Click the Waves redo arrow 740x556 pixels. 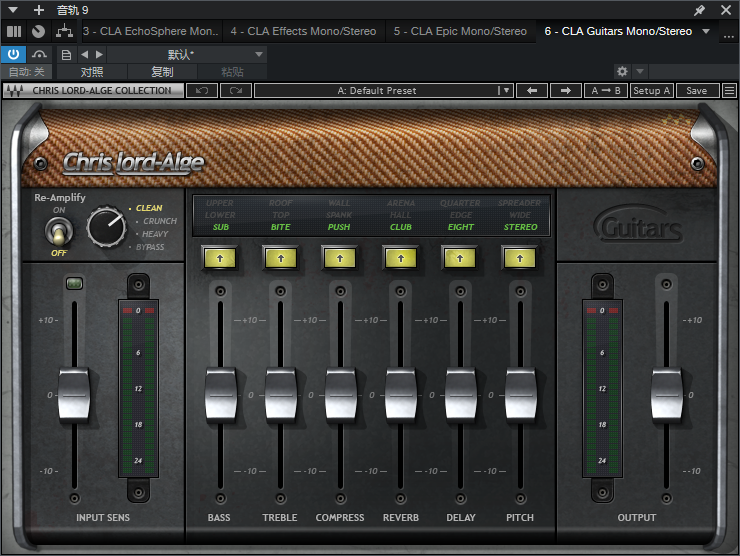(235, 91)
